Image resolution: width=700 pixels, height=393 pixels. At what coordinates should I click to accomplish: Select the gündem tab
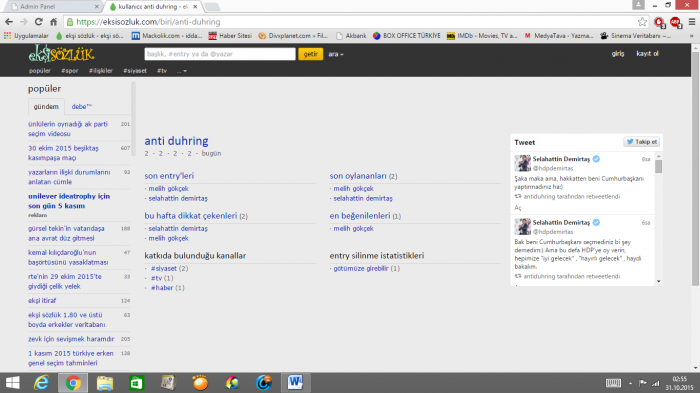46,107
